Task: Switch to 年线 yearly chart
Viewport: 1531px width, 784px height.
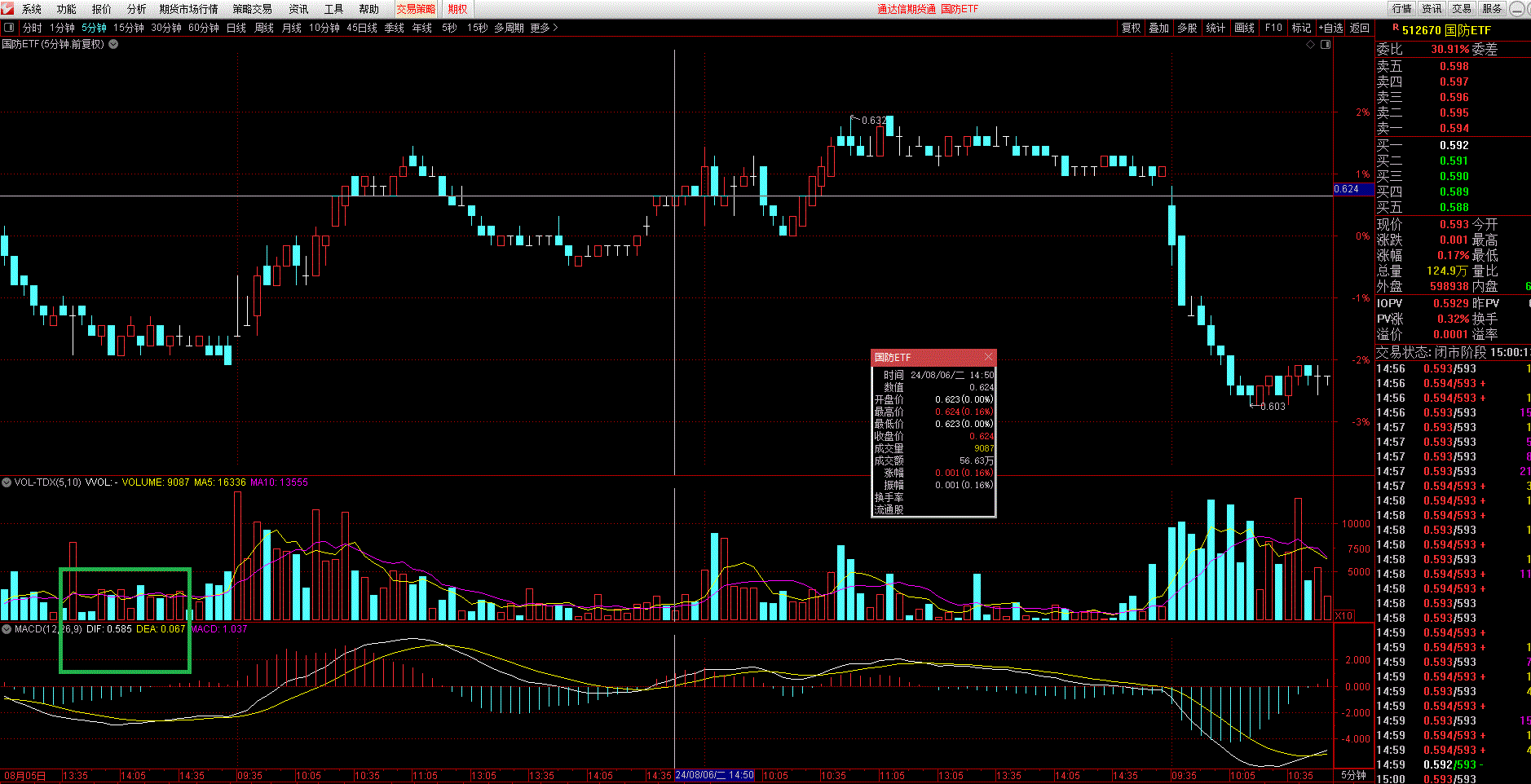Action: tap(422, 28)
